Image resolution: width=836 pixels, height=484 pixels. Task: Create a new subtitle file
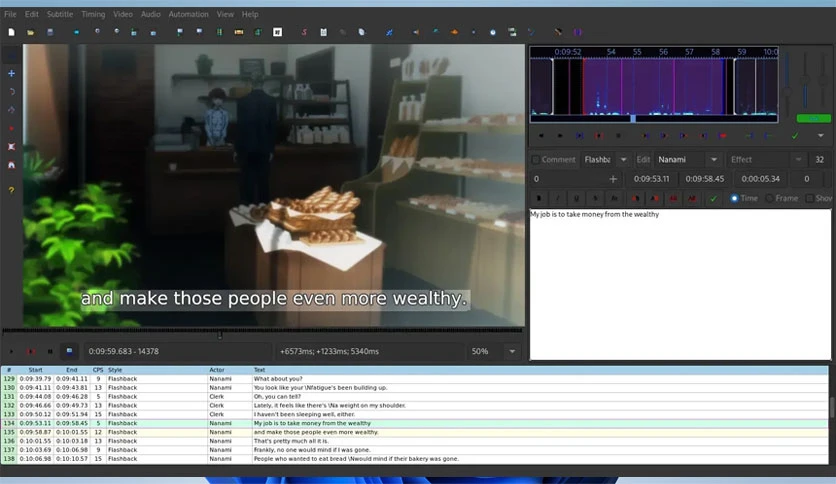coord(11,32)
